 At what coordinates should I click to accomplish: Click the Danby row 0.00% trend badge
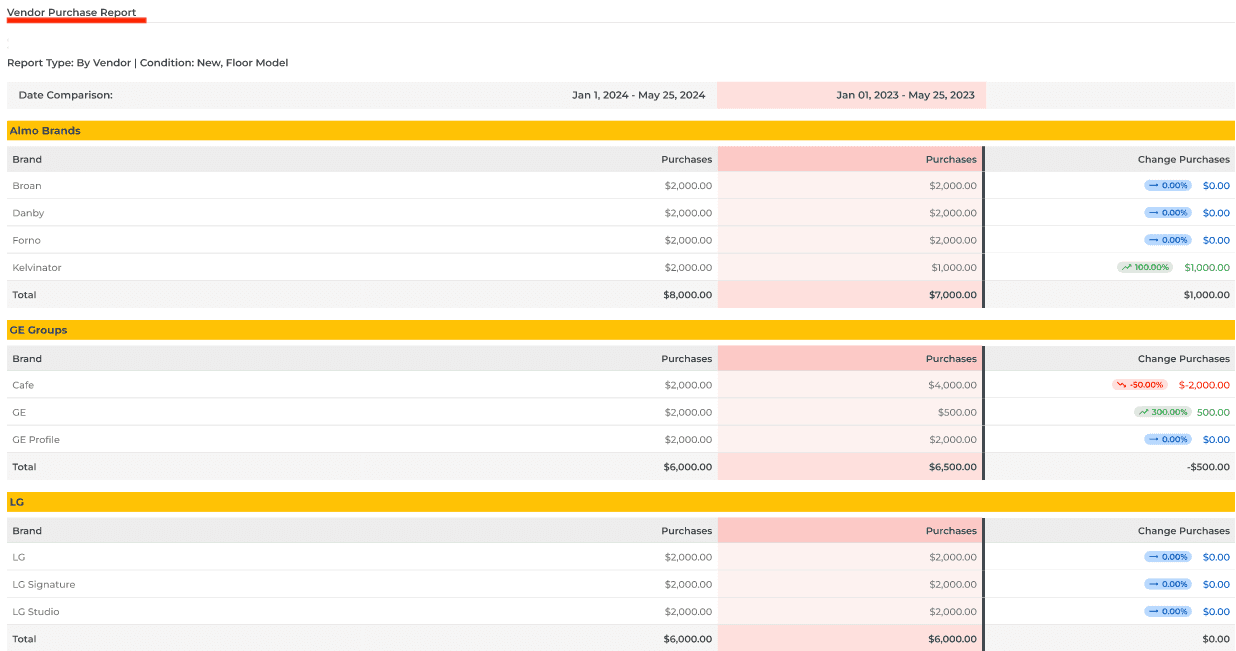[1168, 213]
